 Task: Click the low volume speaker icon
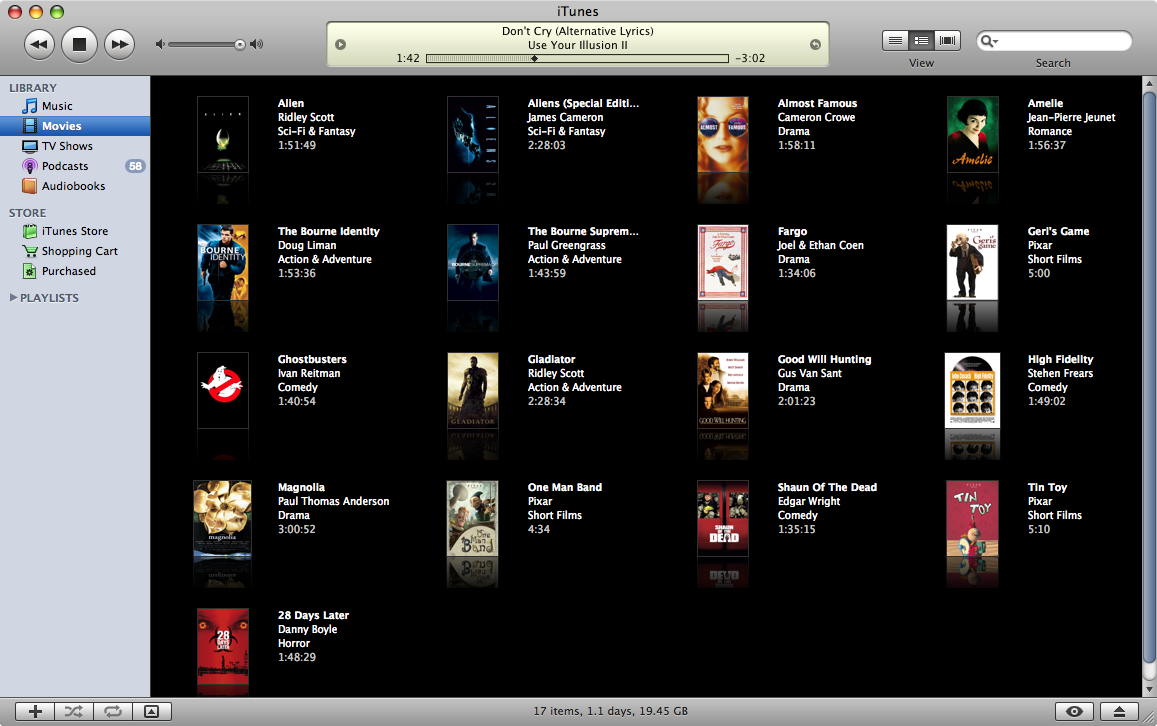coord(159,44)
